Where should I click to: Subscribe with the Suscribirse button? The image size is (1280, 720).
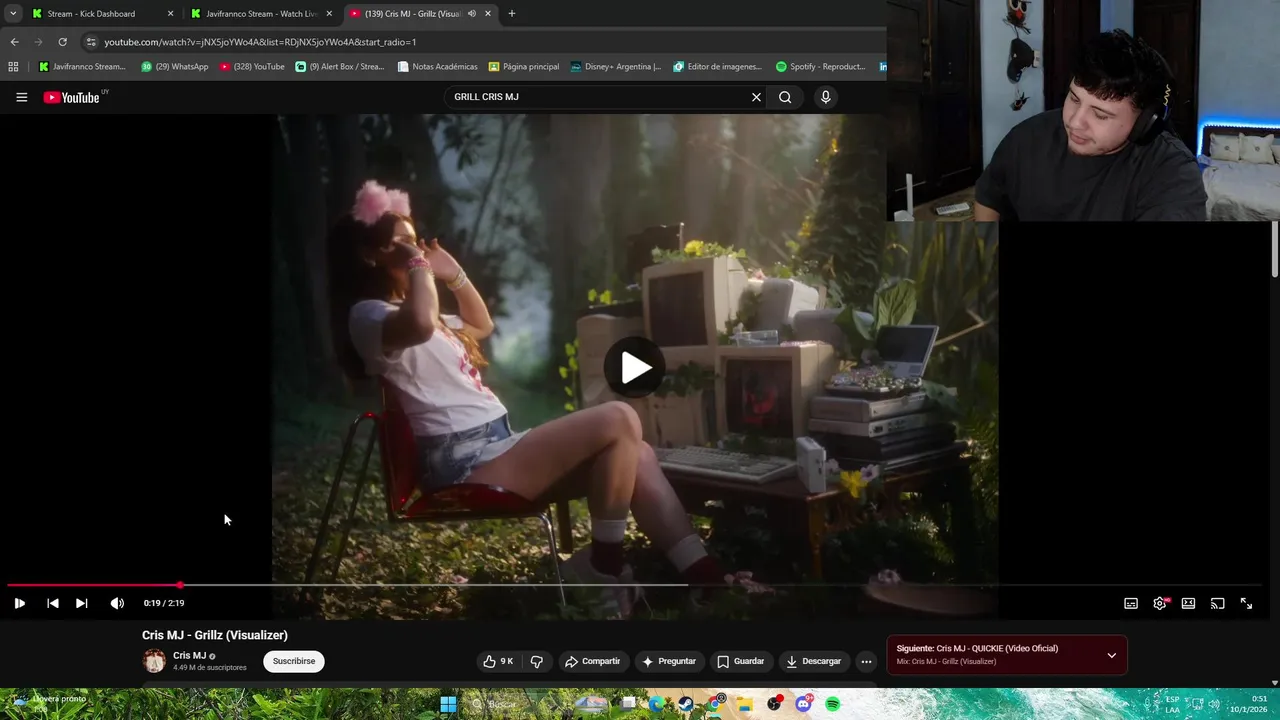pyautogui.click(x=294, y=661)
